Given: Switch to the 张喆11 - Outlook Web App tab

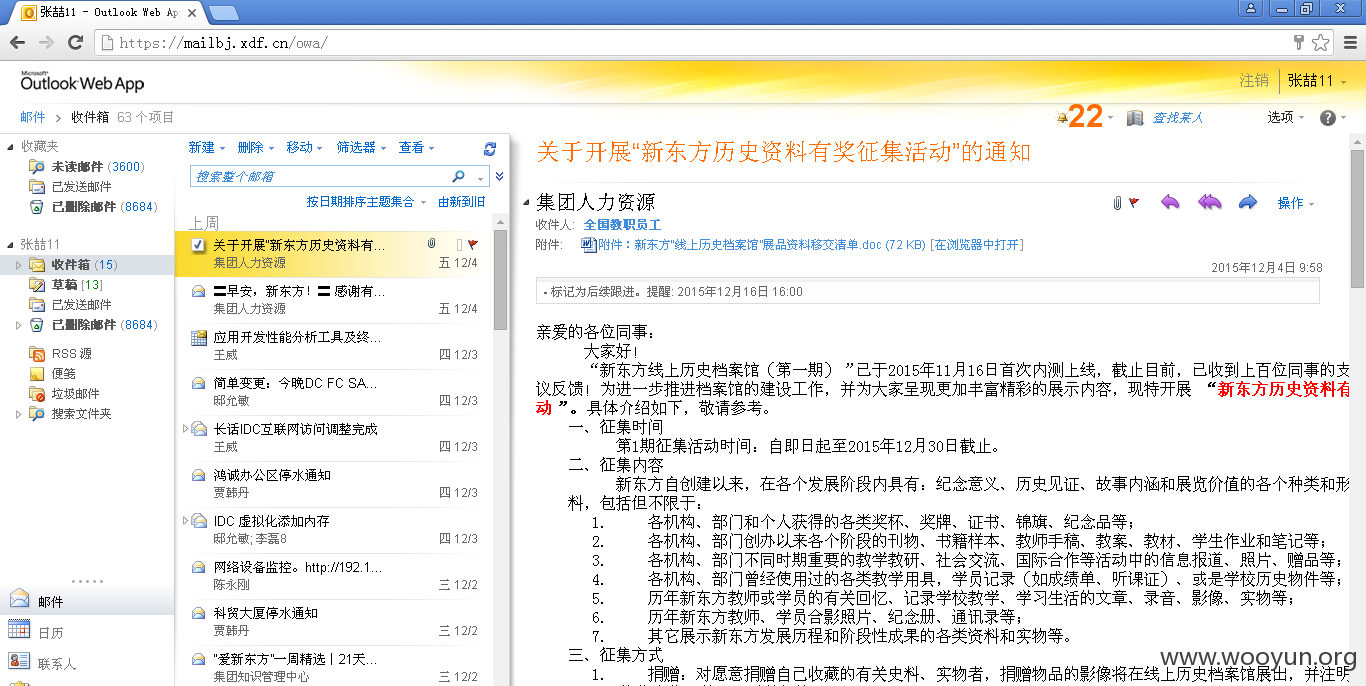Looking at the screenshot, I should [110, 12].
